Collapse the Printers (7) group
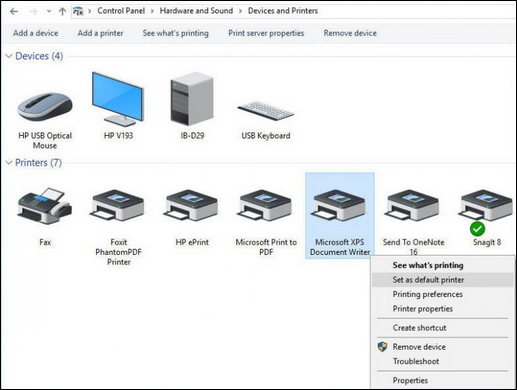Image resolution: width=517 pixels, height=390 pixels. click(9, 163)
